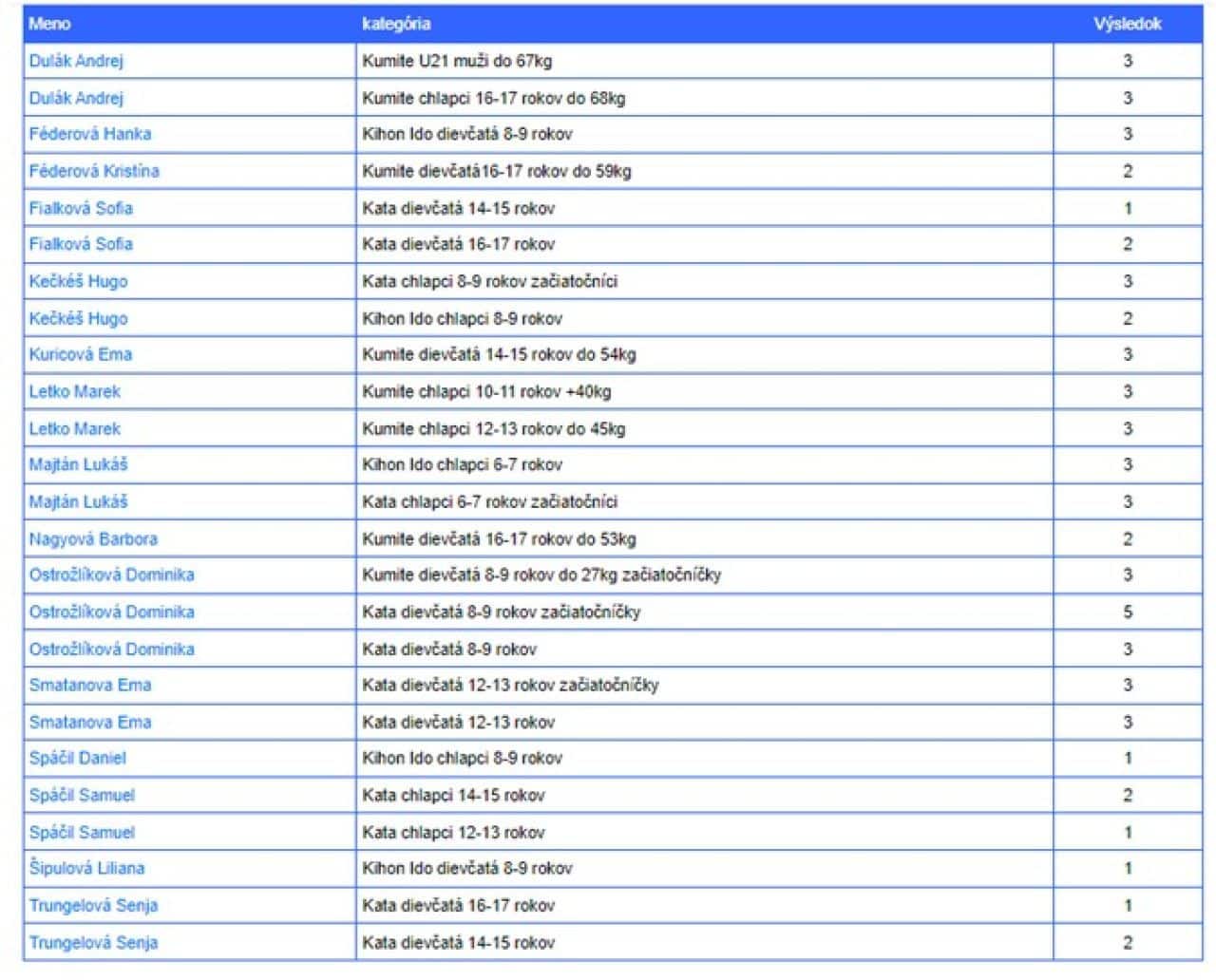
Task: Click result 2 in Nagyová Barbora row
Action: coord(1128,538)
